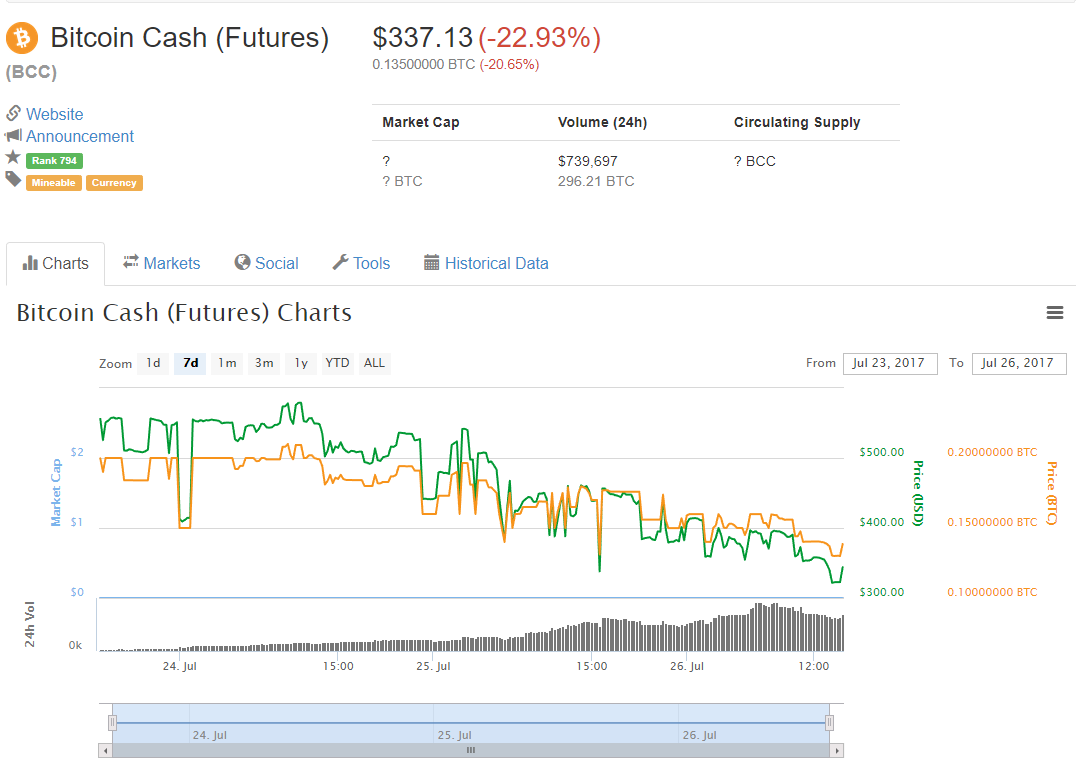Click the $337.13 price text
This screenshot has width=1090, height=762.
click(422, 38)
